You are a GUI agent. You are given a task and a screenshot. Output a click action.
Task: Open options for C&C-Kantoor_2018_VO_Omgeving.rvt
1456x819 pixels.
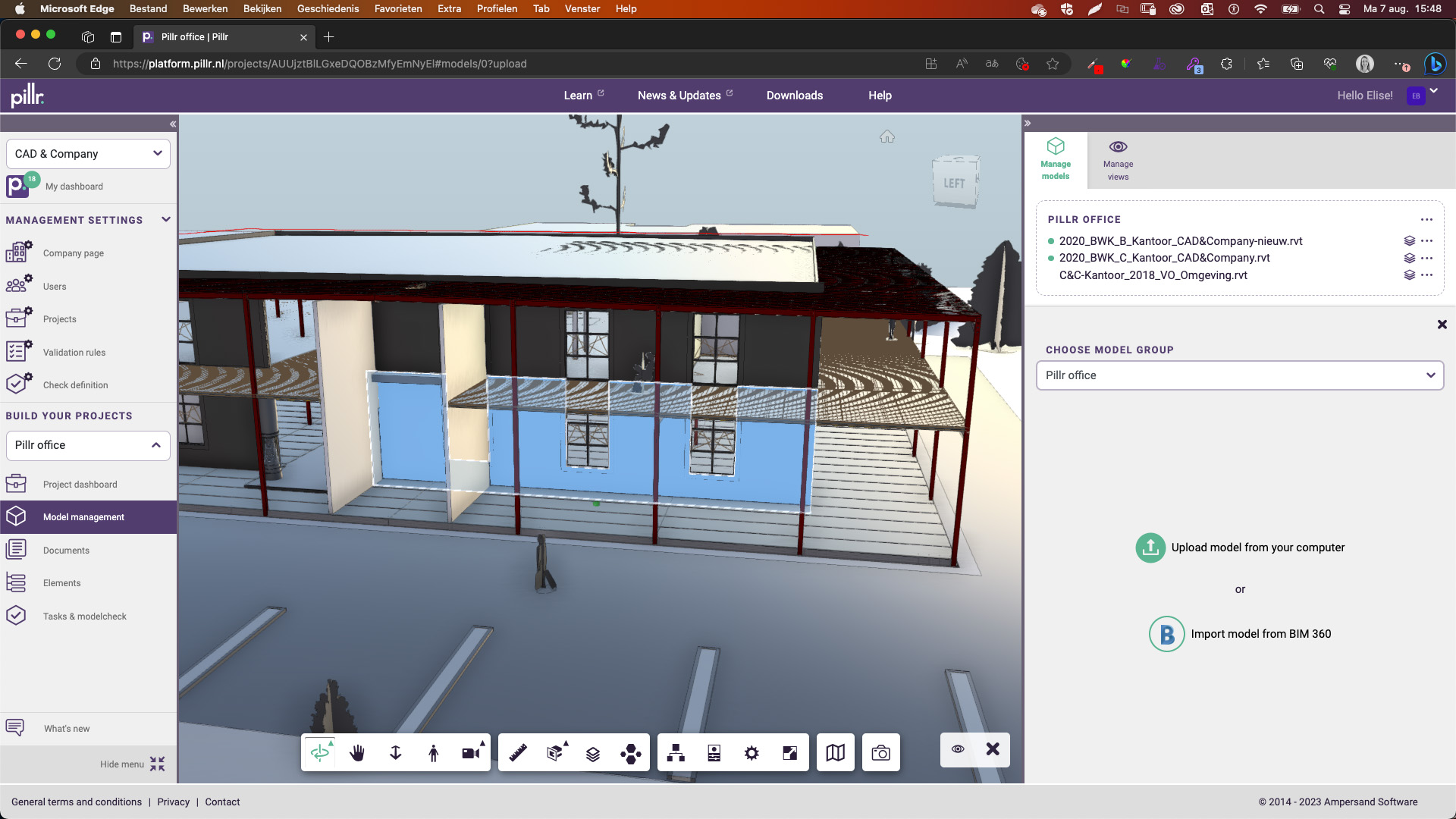pyautogui.click(x=1427, y=275)
